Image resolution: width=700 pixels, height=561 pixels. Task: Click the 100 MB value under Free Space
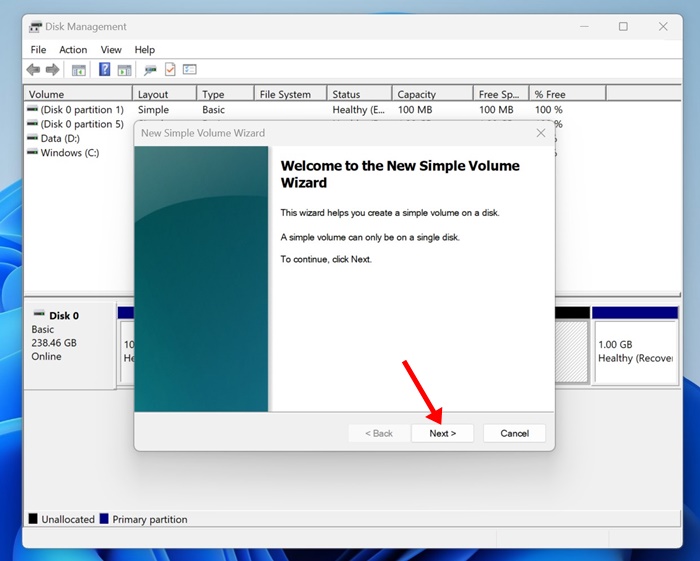point(496,110)
